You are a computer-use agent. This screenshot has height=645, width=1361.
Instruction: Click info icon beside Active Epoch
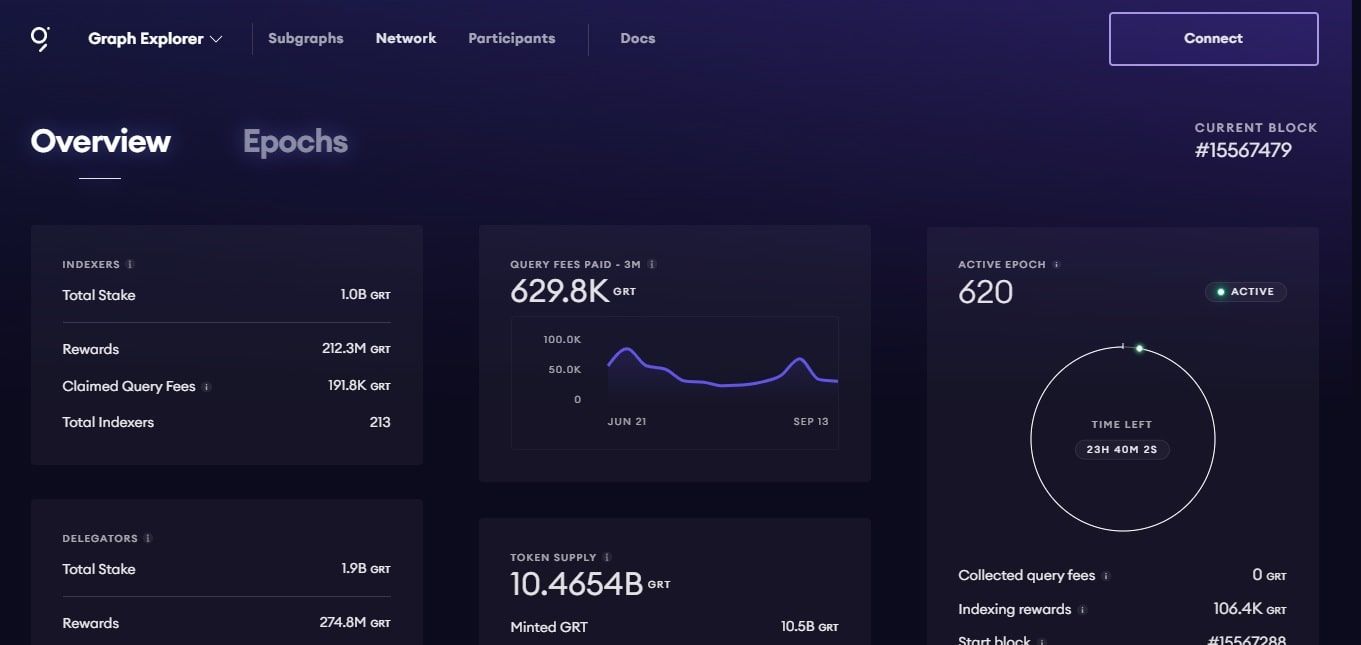[x=1057, y=264]
